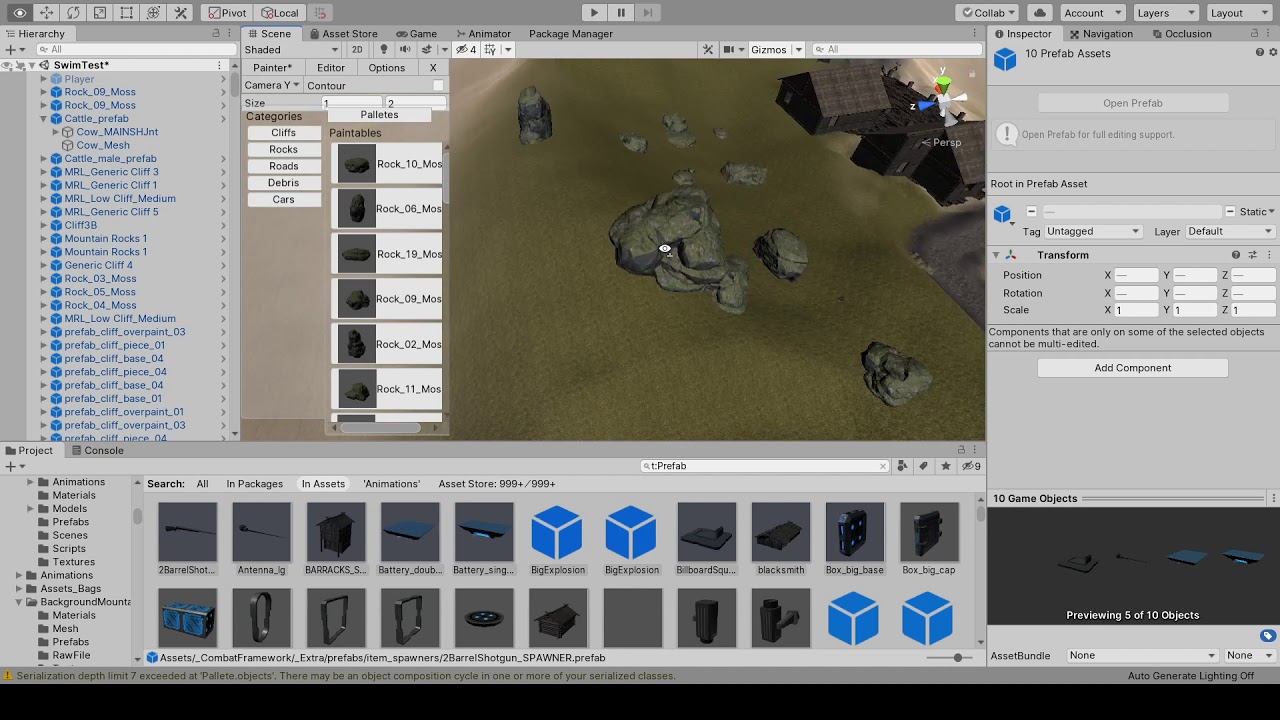Open the Shaded draw mode dropdown
This screenshot has width=1280, height=720.
click(x=292, y=49)
